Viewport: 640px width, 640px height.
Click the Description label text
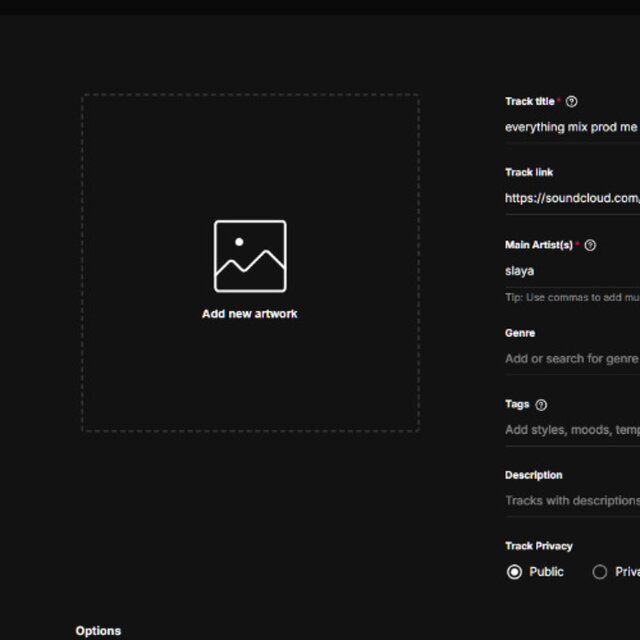click(x=534, y=475)
